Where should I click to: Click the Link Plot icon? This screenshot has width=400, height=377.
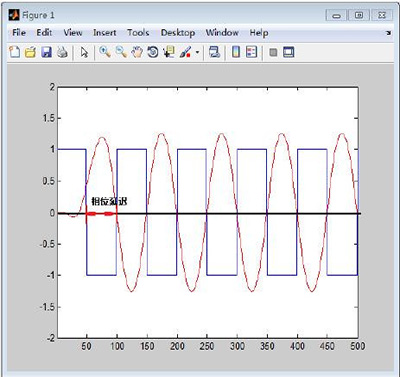(x=214, y=52)
